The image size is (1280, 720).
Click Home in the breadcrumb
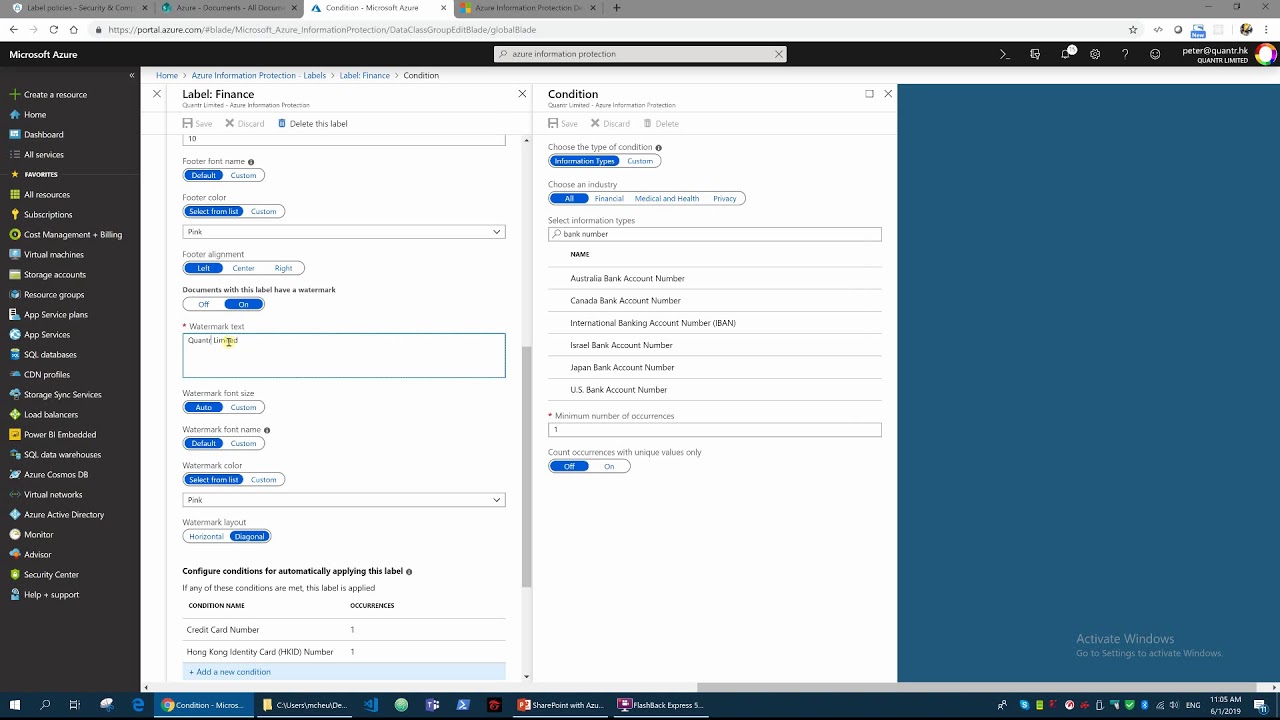pyautogui.click(x=167, y=75)
